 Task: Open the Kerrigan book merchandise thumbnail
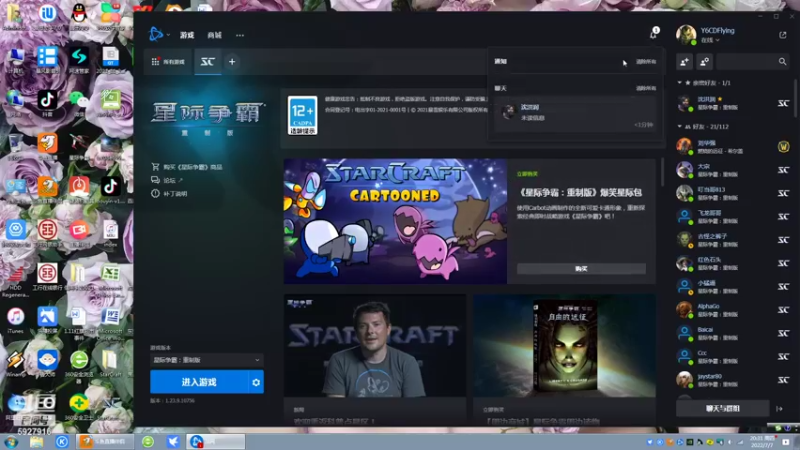click(x=564, y=345)
